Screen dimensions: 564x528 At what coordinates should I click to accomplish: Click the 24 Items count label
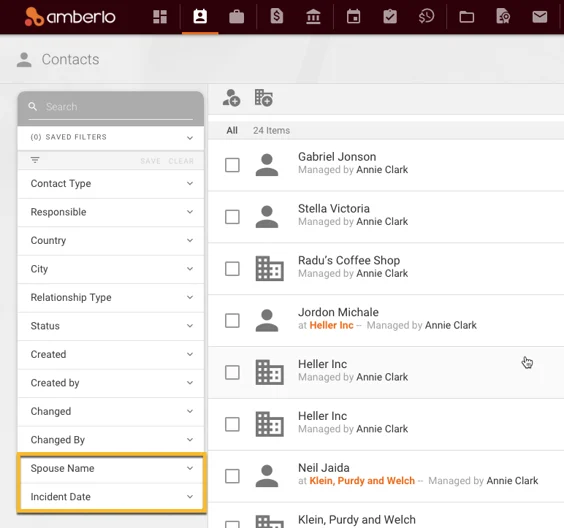coord(271,130)
